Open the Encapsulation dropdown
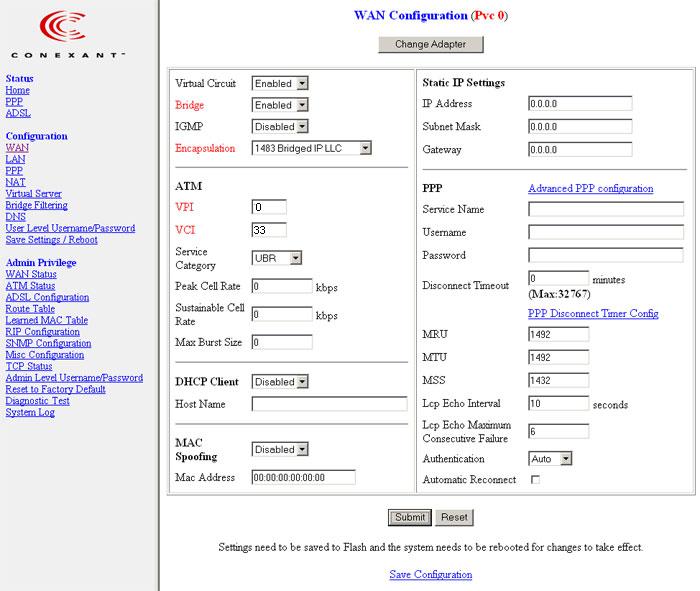The height and width of the screenshot is (591, 700). click(x=312, y=148)
